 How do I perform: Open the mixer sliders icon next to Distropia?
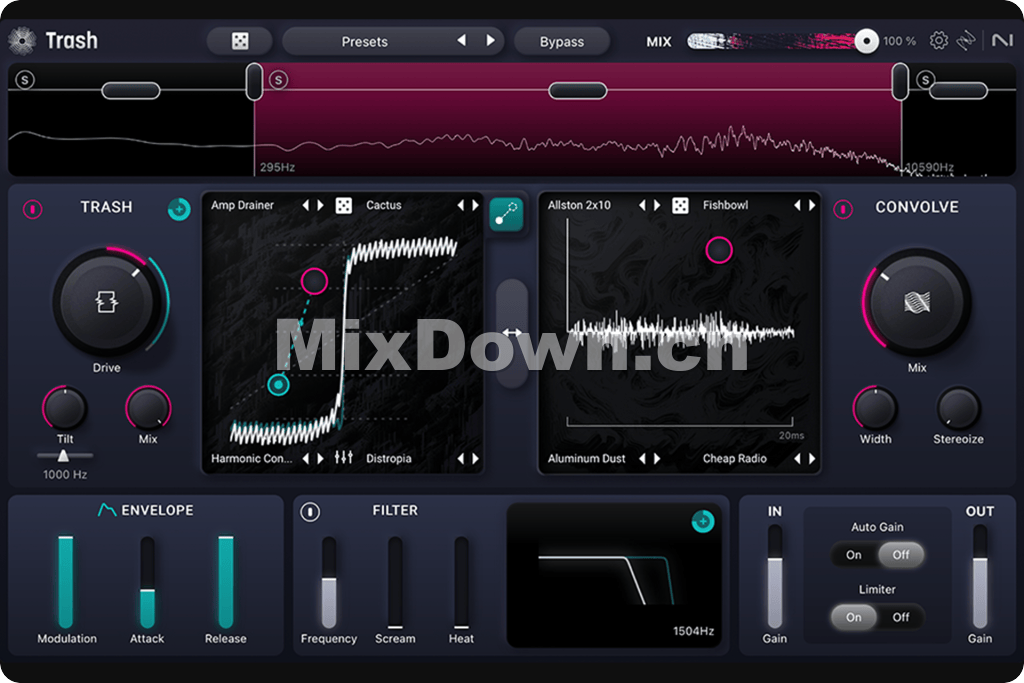click(344, 457)
